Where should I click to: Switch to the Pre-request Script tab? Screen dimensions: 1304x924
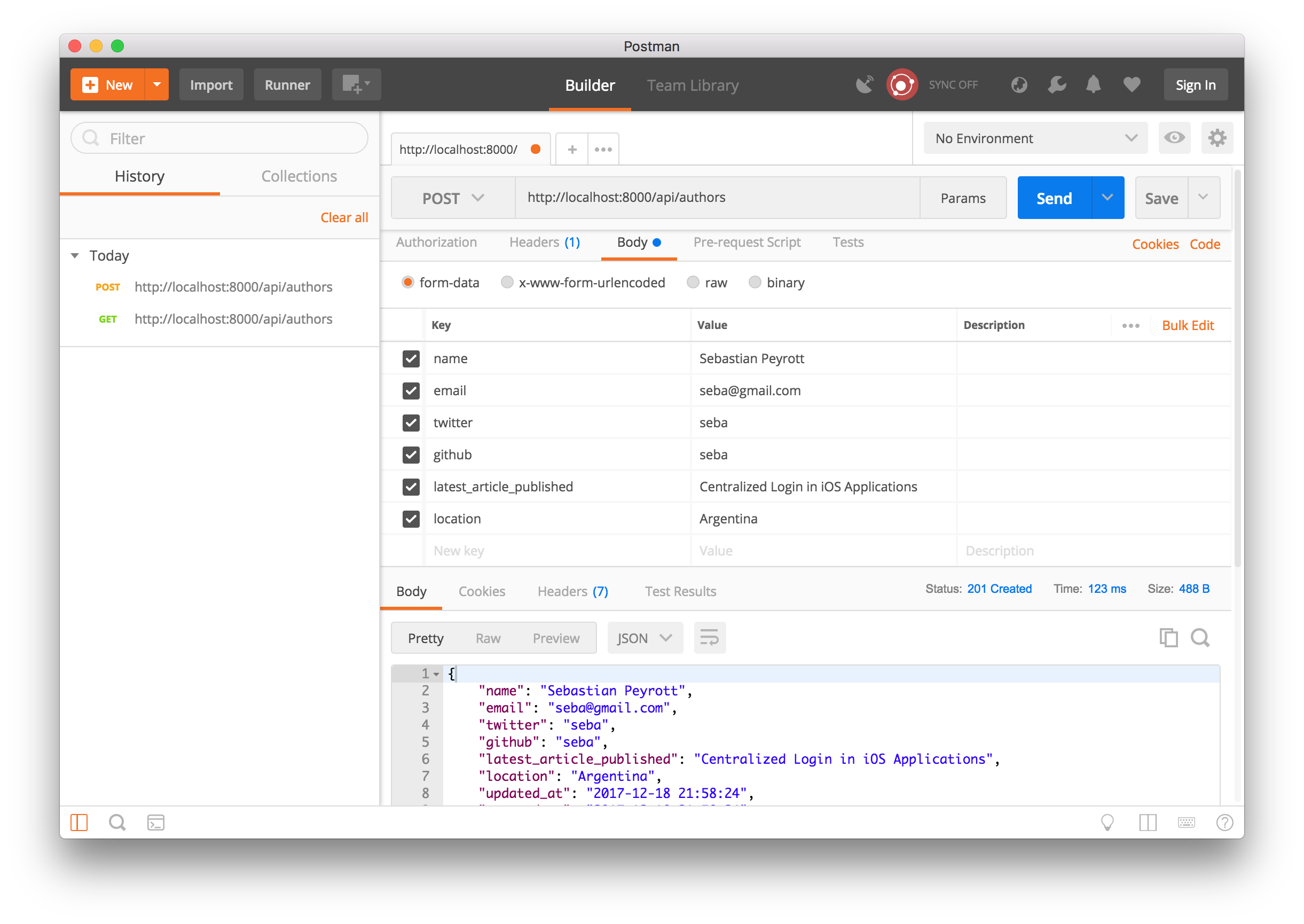(747, 242)
